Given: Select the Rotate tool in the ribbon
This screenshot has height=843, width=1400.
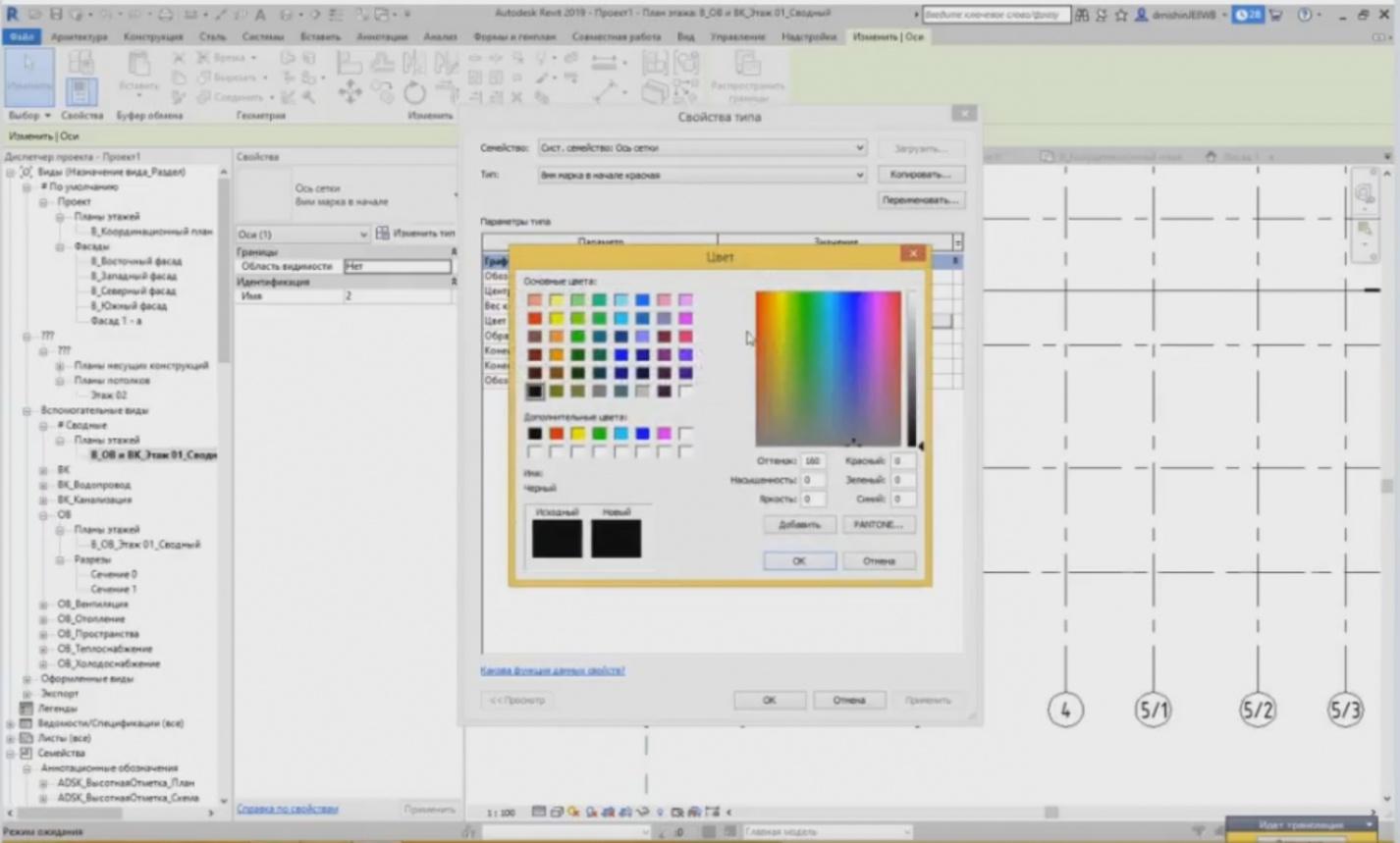Looking at the screenshot, I should [414, 93].
